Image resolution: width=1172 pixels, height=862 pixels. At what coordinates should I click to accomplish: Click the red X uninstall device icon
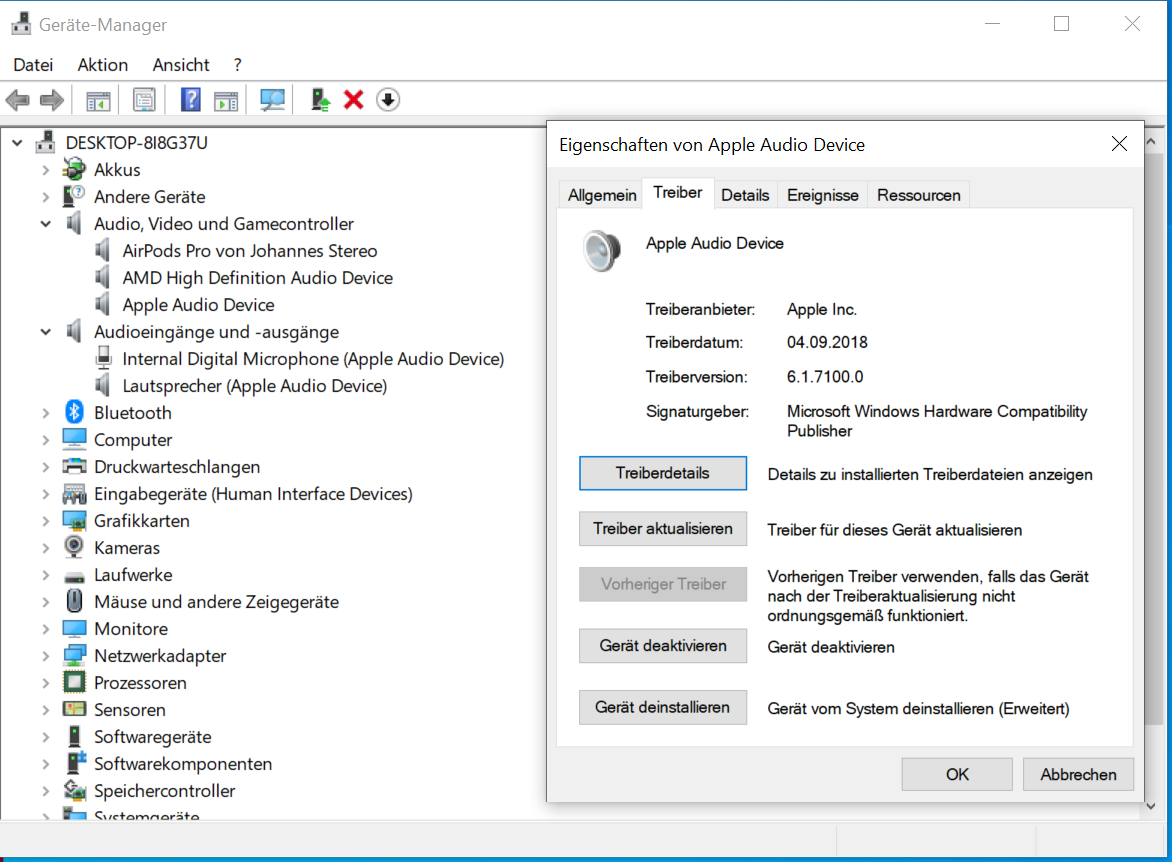(354, 99)
